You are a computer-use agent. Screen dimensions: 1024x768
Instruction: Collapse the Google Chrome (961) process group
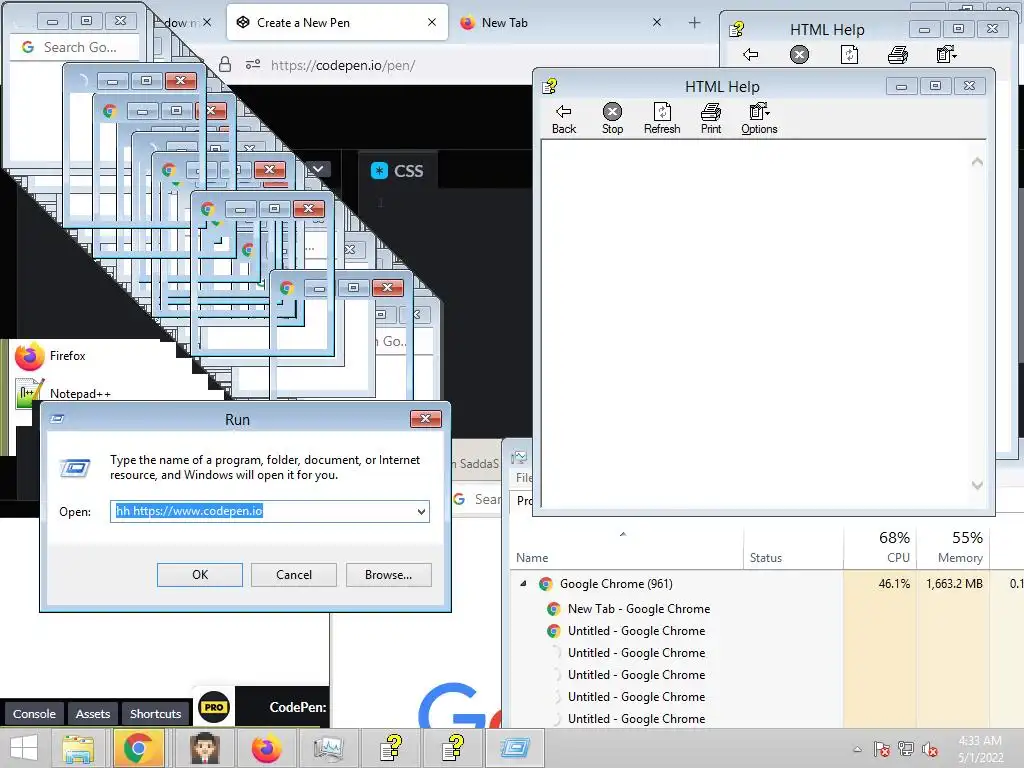click(523, 583)
